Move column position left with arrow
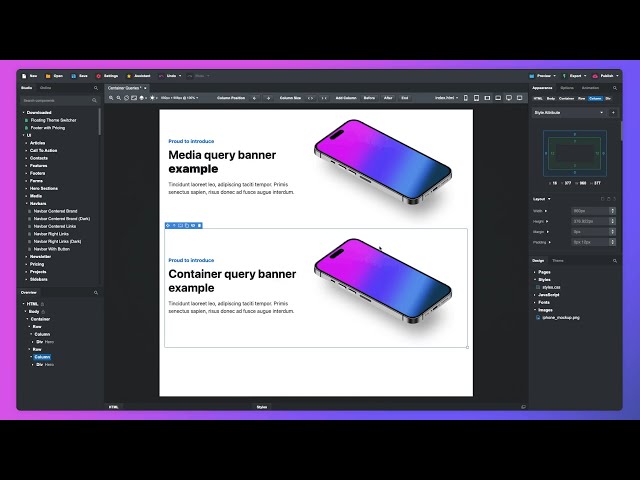This screenshot has height=480, width=640. pos(255,98)
